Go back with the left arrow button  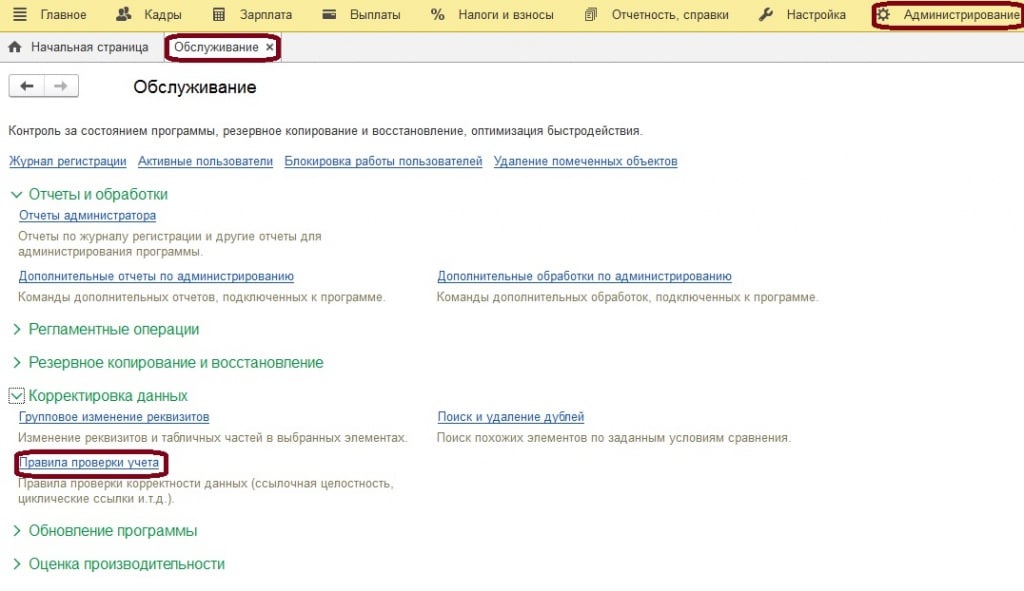(x=26, y=87)
